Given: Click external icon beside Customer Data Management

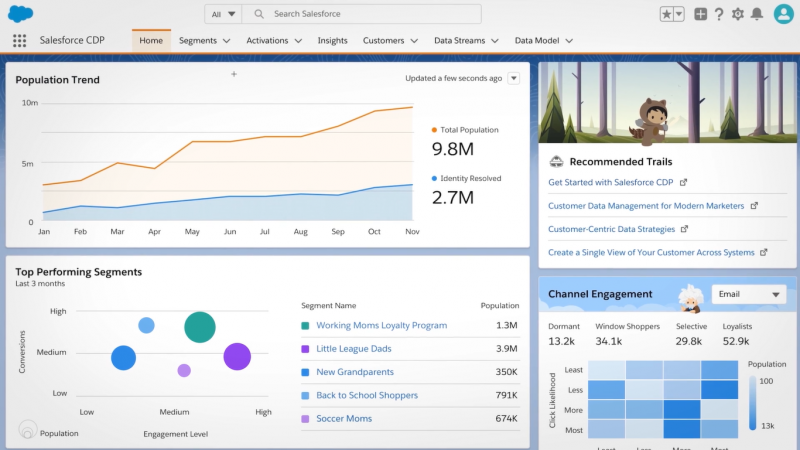Looking at the screenshot, I should 755,206.
